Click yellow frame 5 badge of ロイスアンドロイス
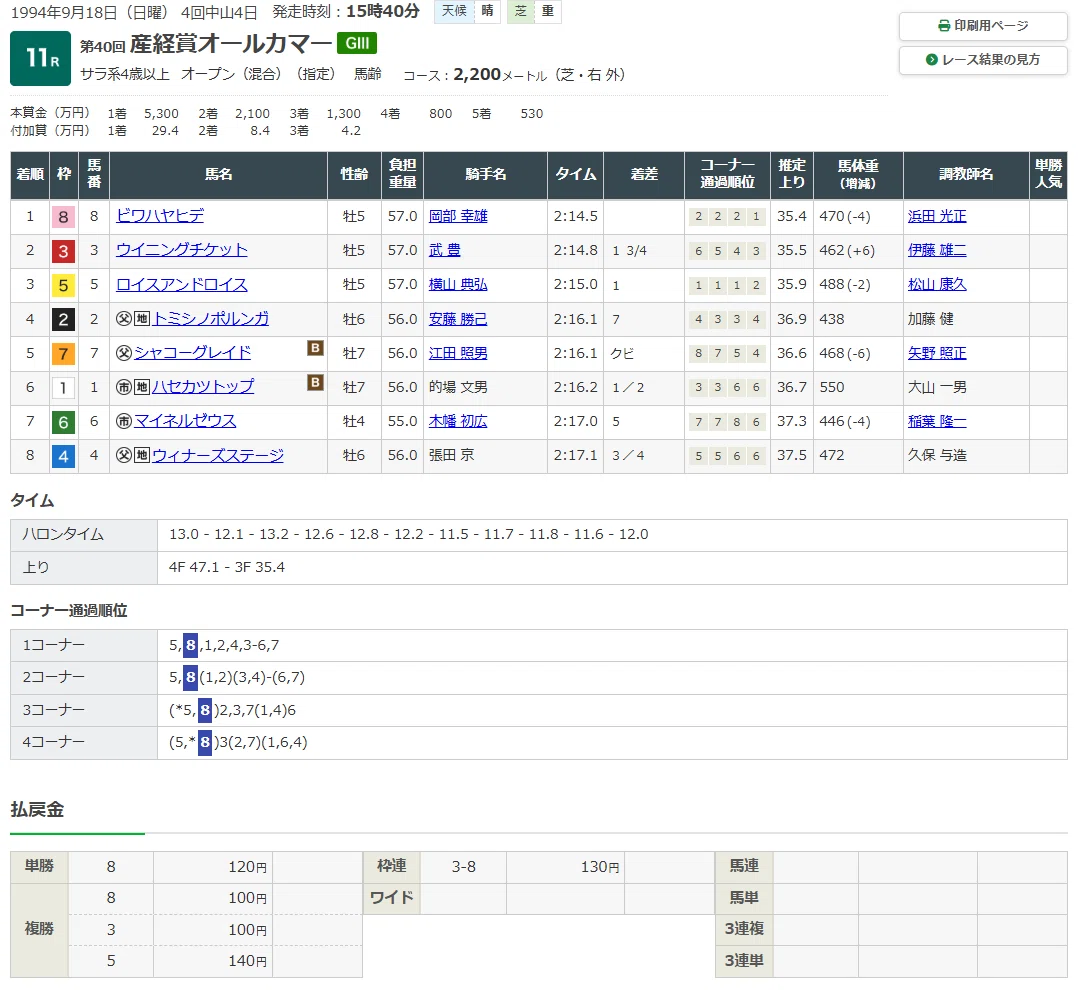This screenshot has width=1081, height=990. coord(63,285)
